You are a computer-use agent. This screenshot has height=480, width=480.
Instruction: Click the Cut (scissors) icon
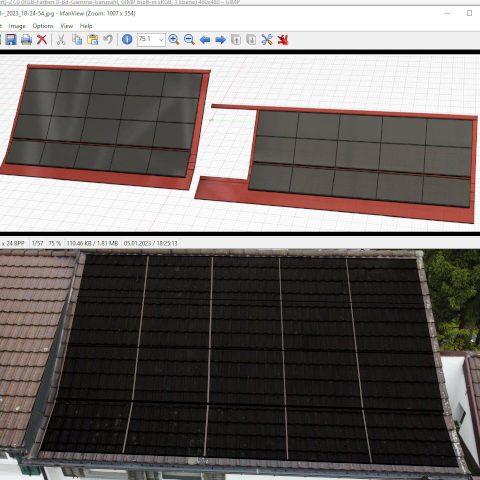click(61, 40)
